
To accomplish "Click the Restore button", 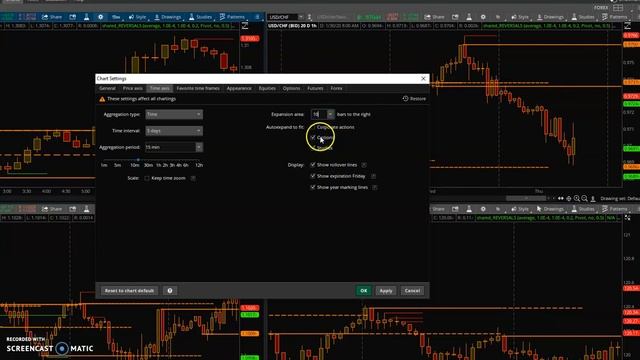I will pos(414,99).
